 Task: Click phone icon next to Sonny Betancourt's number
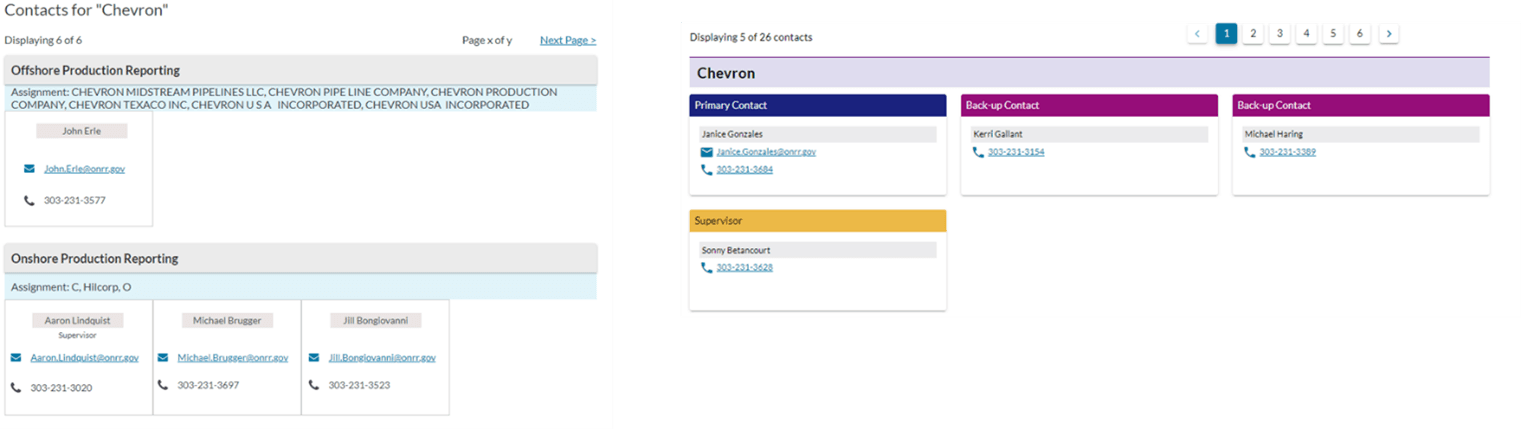[x=707, y=268]
